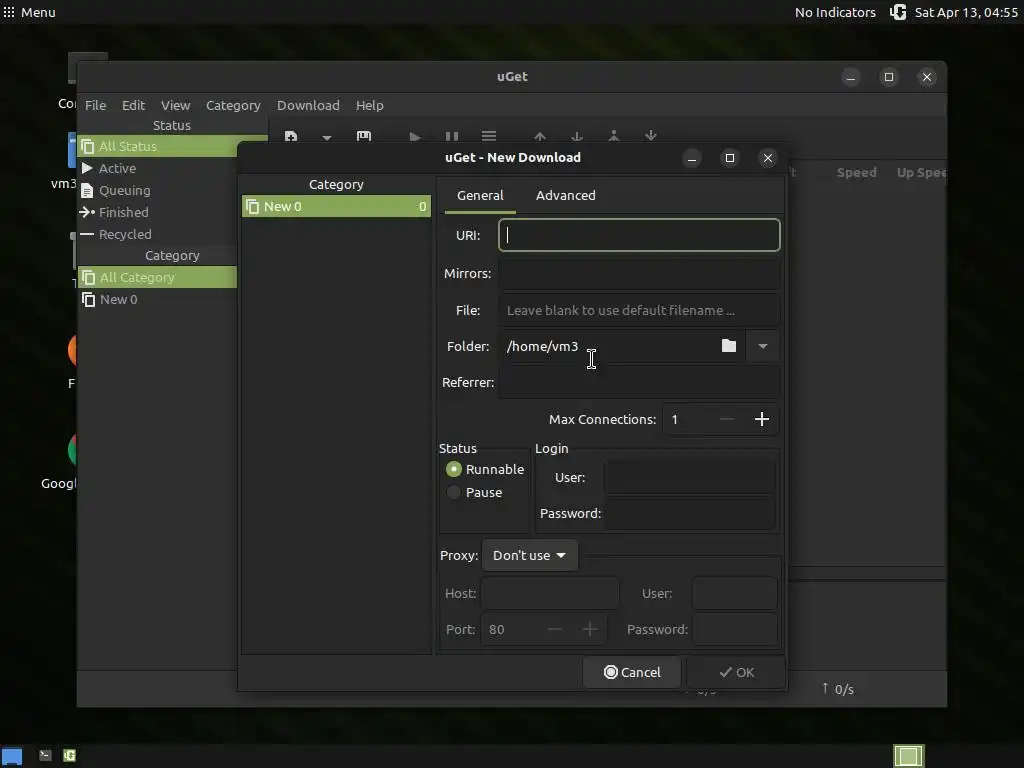Image resolution: width=1024 pixels, height=768 pixels.
Task: Click the Max Connections value field
Action: pos(686,419)
